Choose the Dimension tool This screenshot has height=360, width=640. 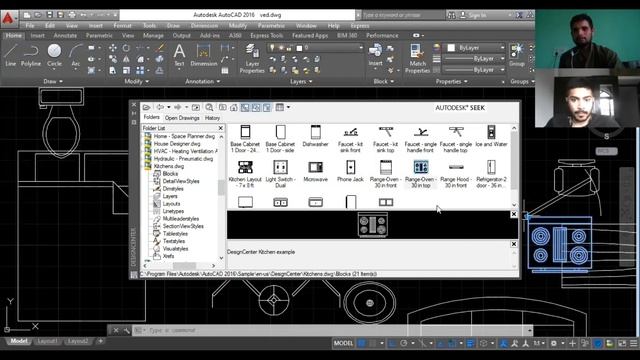(x=204, y=55)
